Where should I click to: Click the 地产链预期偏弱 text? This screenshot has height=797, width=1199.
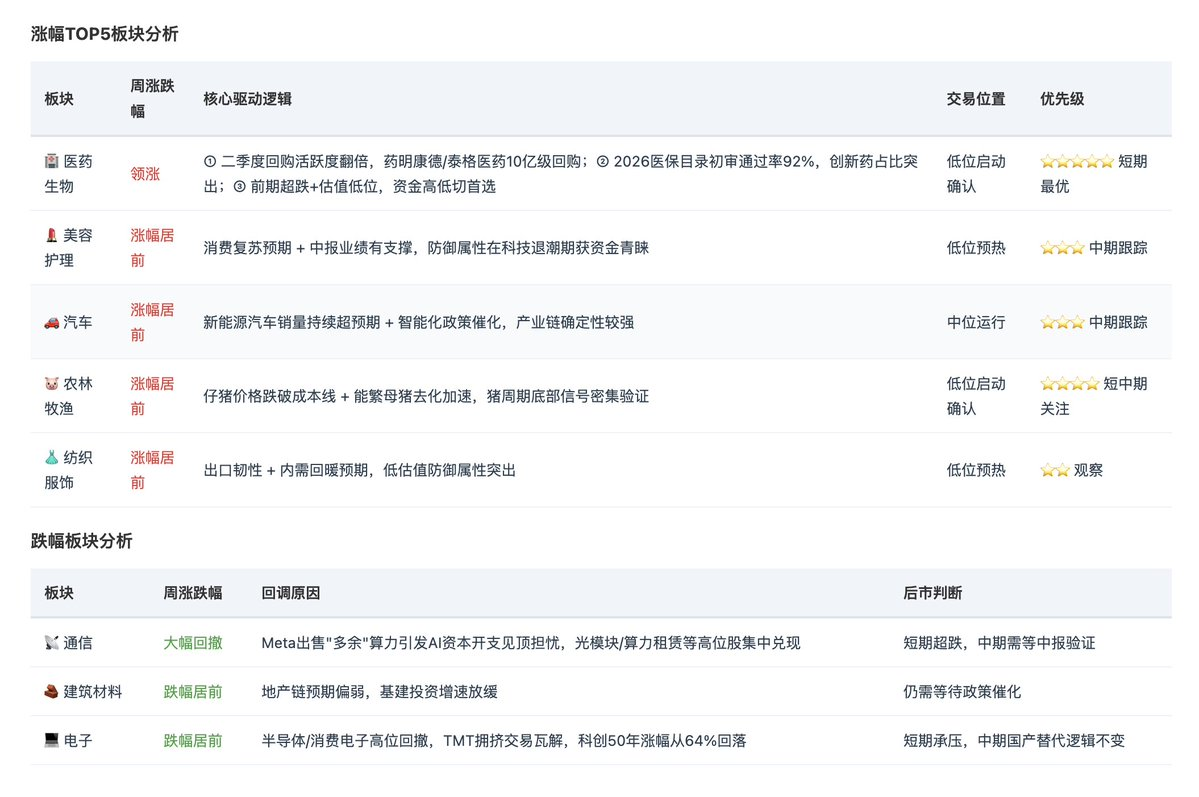pos(313,691)
